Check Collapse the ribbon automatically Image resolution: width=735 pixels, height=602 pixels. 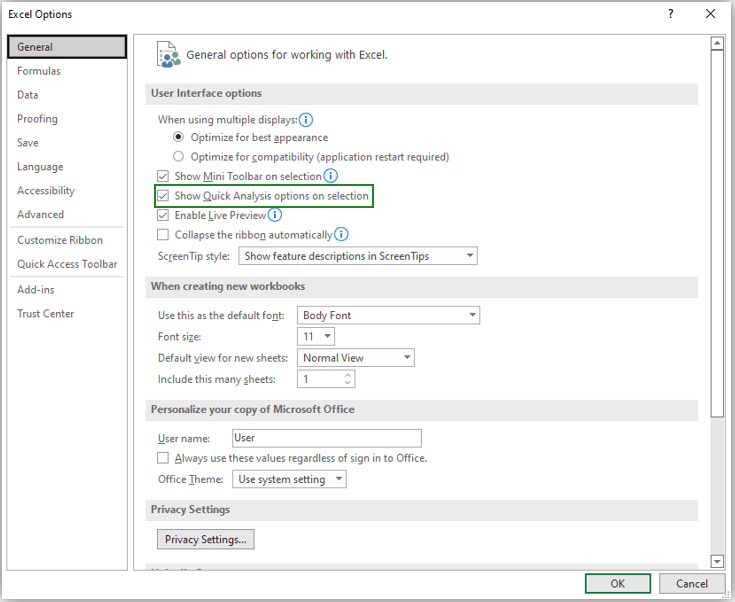pyautogui.click(x=163, y=234)
